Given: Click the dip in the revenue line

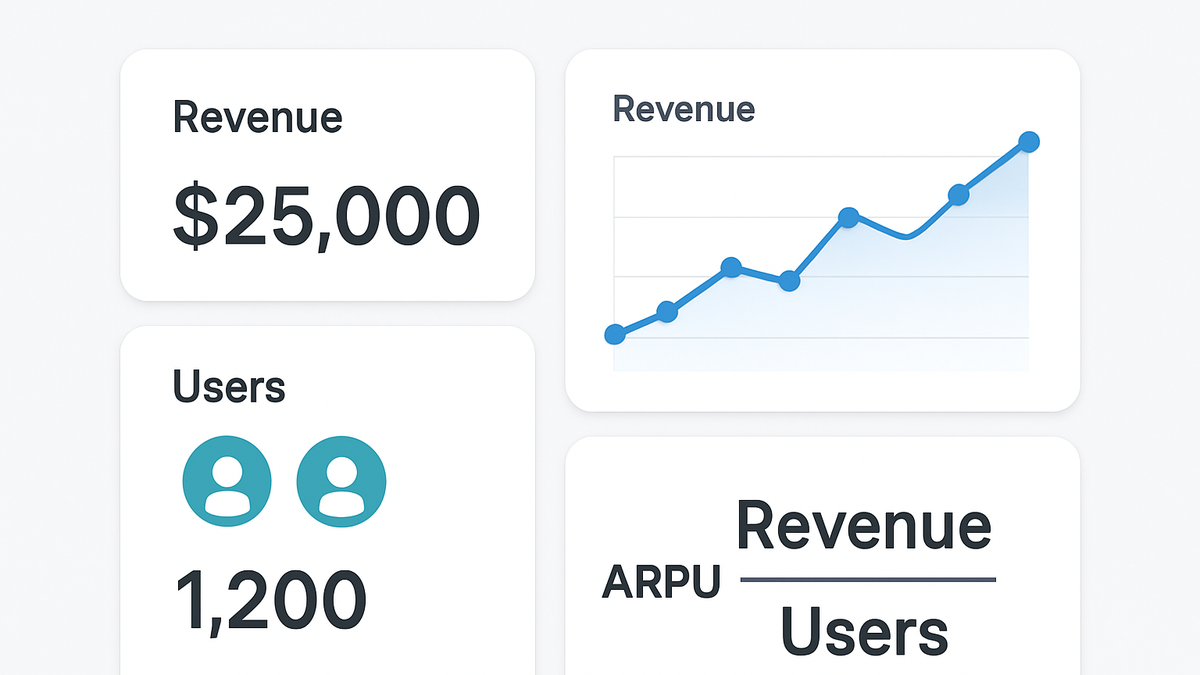Looking at the screenshot, I should click(906, 236).
